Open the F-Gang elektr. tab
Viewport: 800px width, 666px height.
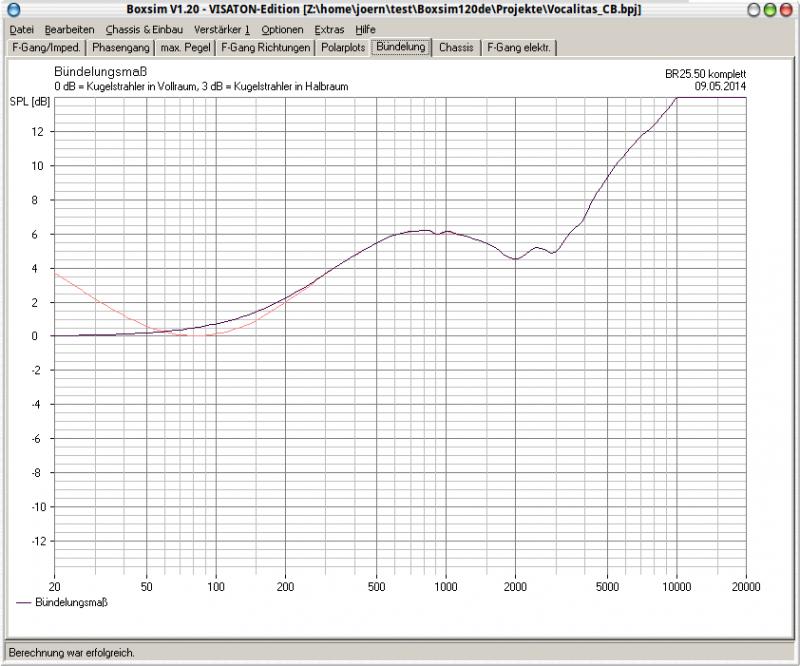519,47
